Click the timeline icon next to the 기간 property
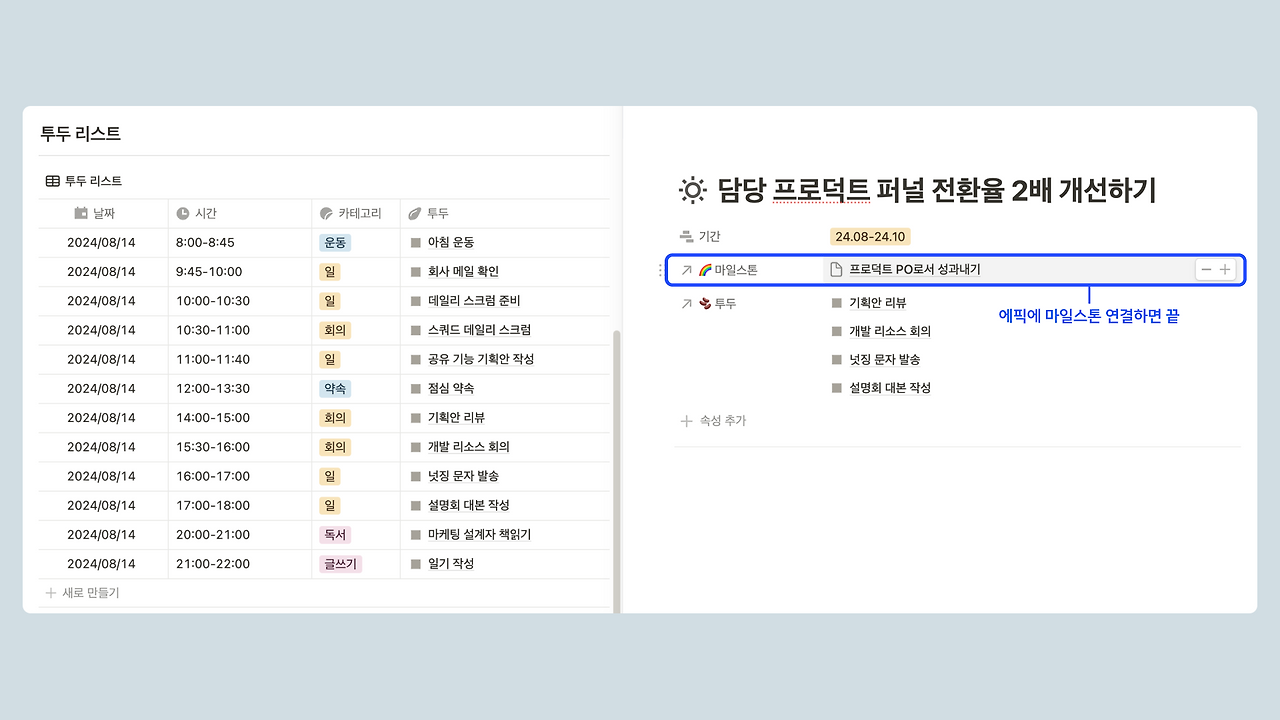 point(686,236)
